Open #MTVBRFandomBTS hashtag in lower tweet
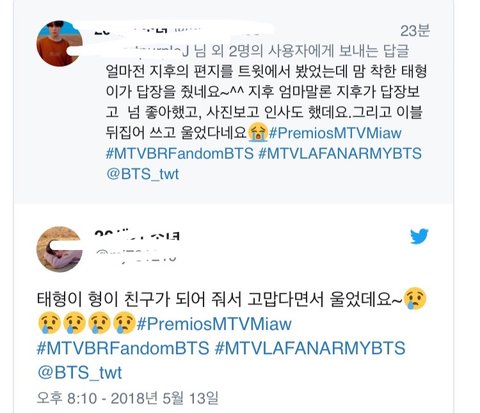This screenshot has width=480, height=413. click(x=123, y=348)
